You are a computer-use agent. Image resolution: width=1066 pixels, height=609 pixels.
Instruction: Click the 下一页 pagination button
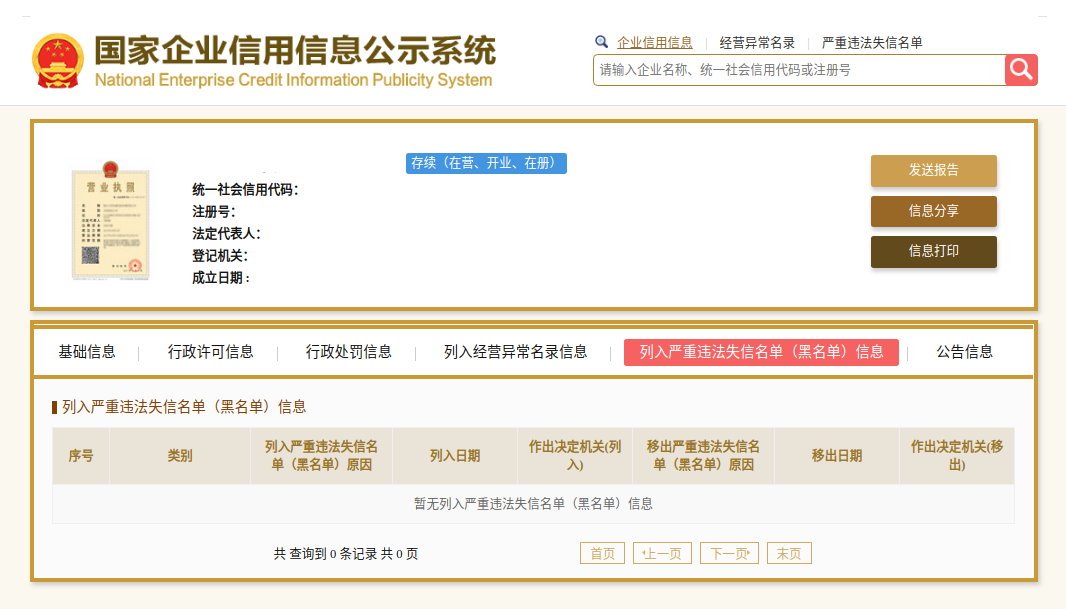[x=729, y=553]
